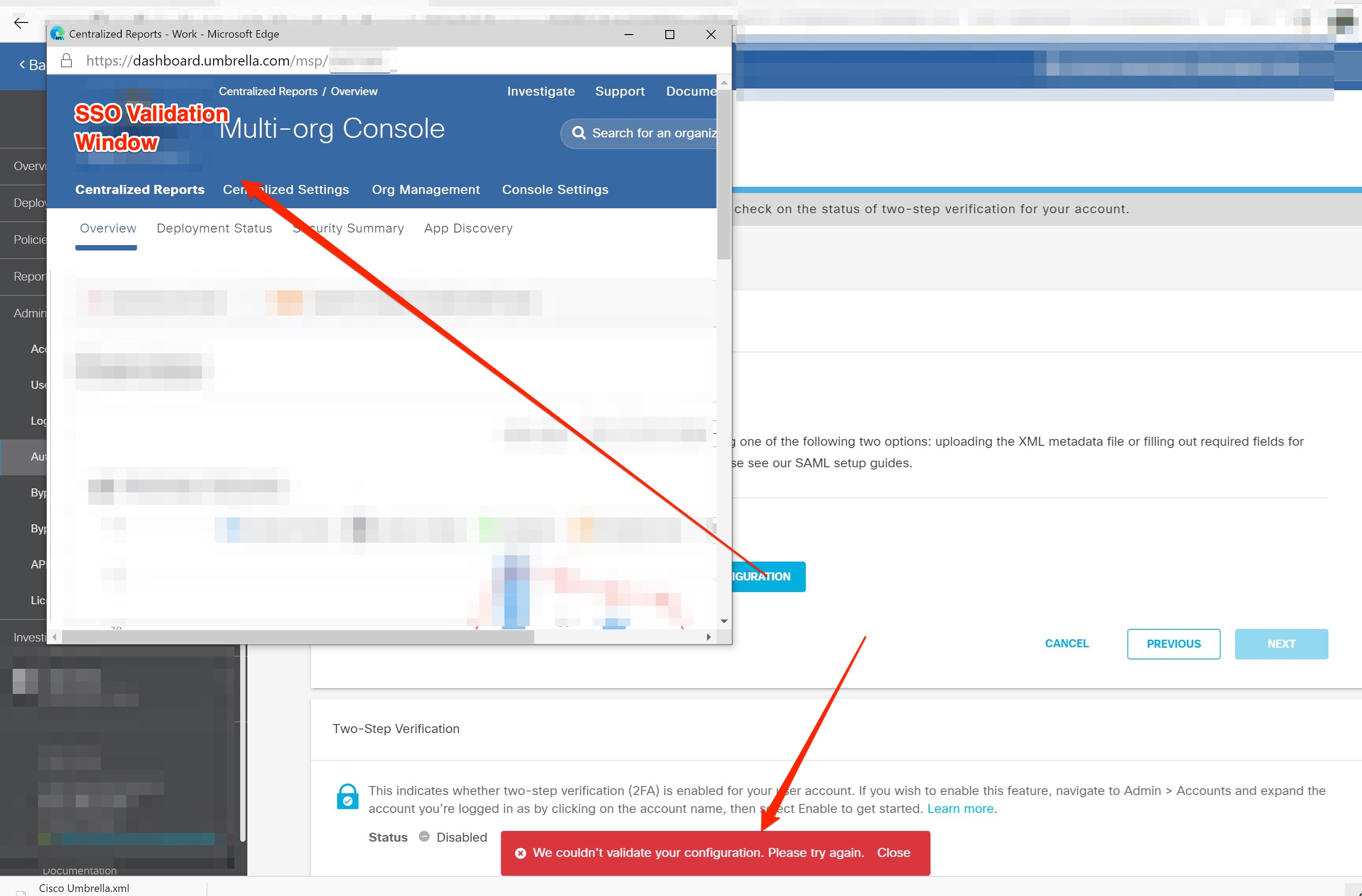The height and width of the screenshot is (896, 1362).
Task: Switch to the Security Summary sub-tab
Action: pos(348,228)
